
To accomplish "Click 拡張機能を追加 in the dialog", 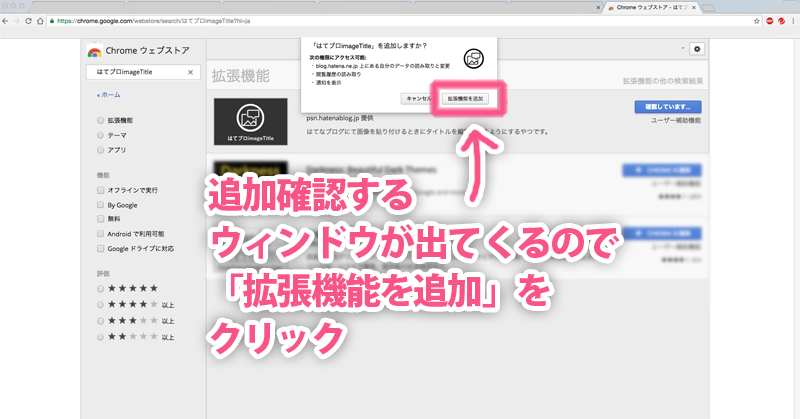I will click(465, 98).
